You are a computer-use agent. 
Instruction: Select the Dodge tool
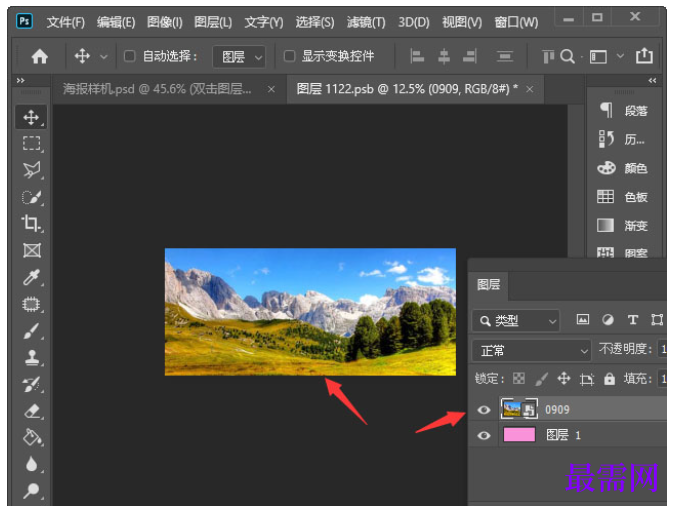coord(32,491)
